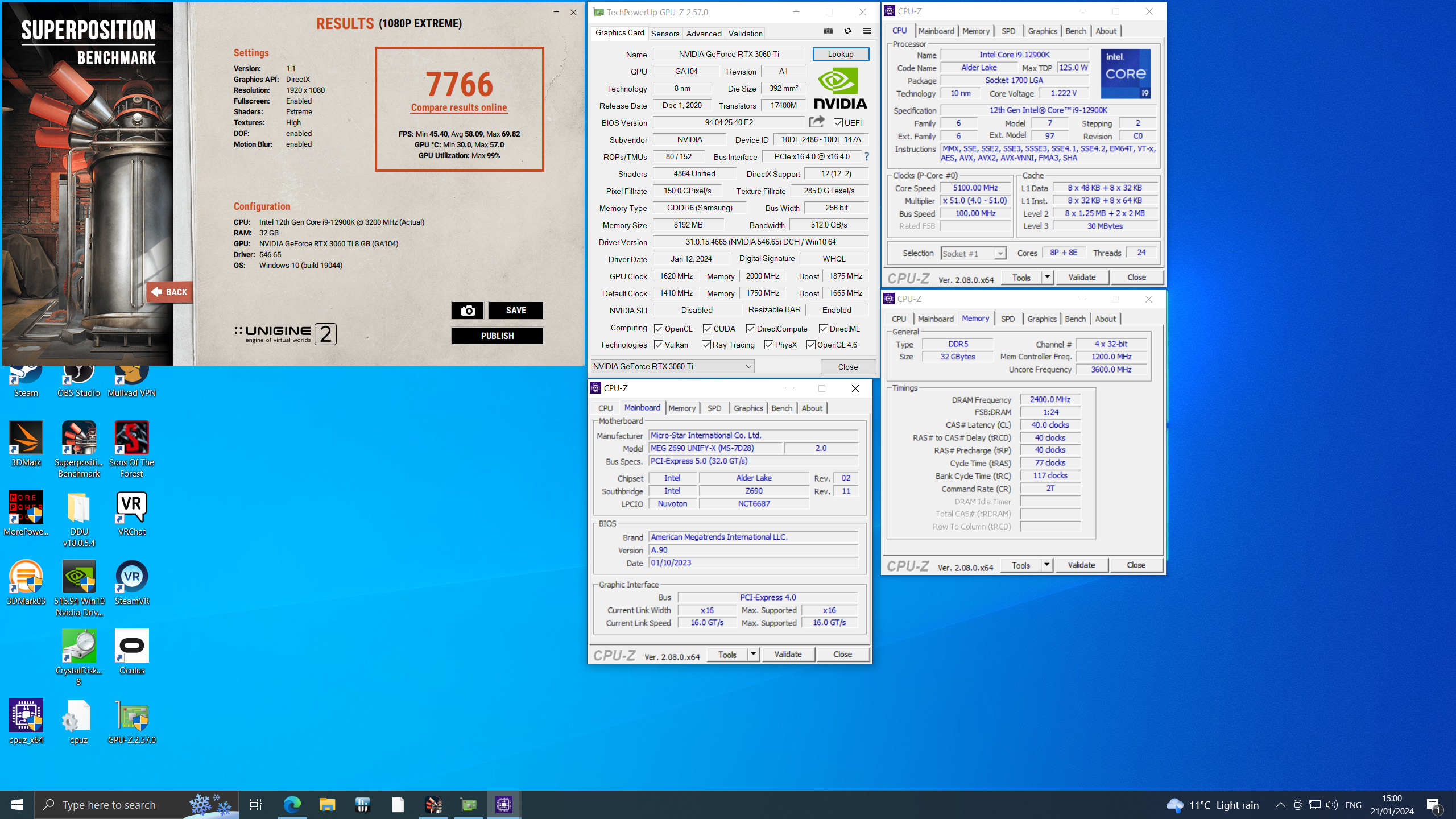1456x819 pixels.
Task: Toggle the UEFI checkbox in GPU-Z
Action: tap(838, 123)
